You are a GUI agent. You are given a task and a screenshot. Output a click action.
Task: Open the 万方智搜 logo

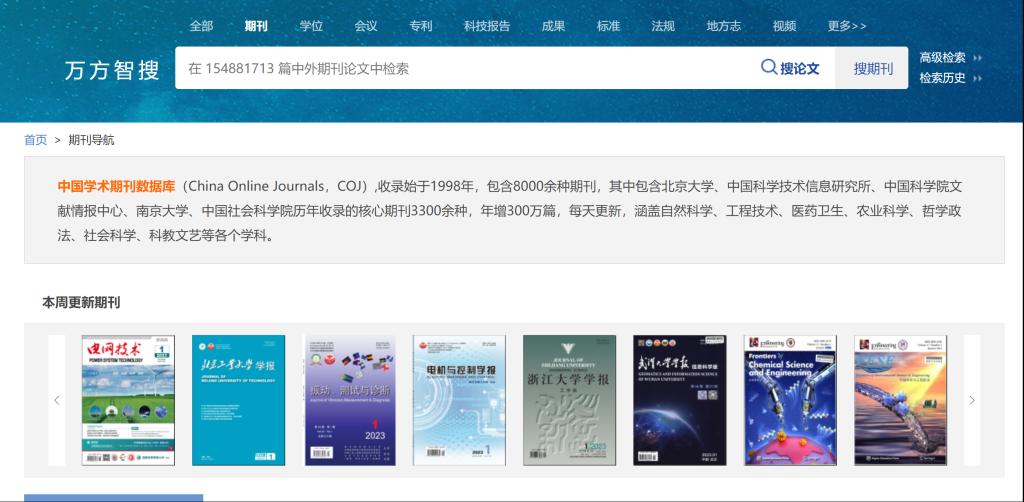pos(112,70)
